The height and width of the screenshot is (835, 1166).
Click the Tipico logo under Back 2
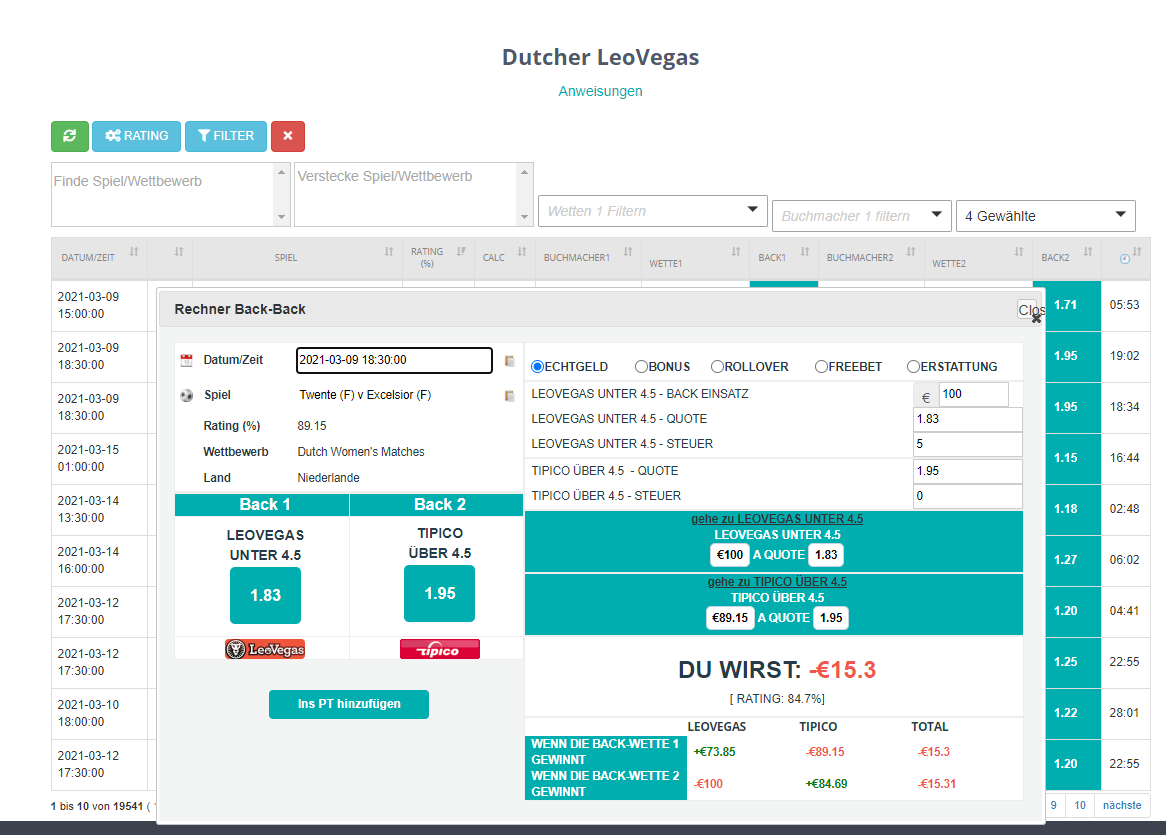tap(439, 649)
